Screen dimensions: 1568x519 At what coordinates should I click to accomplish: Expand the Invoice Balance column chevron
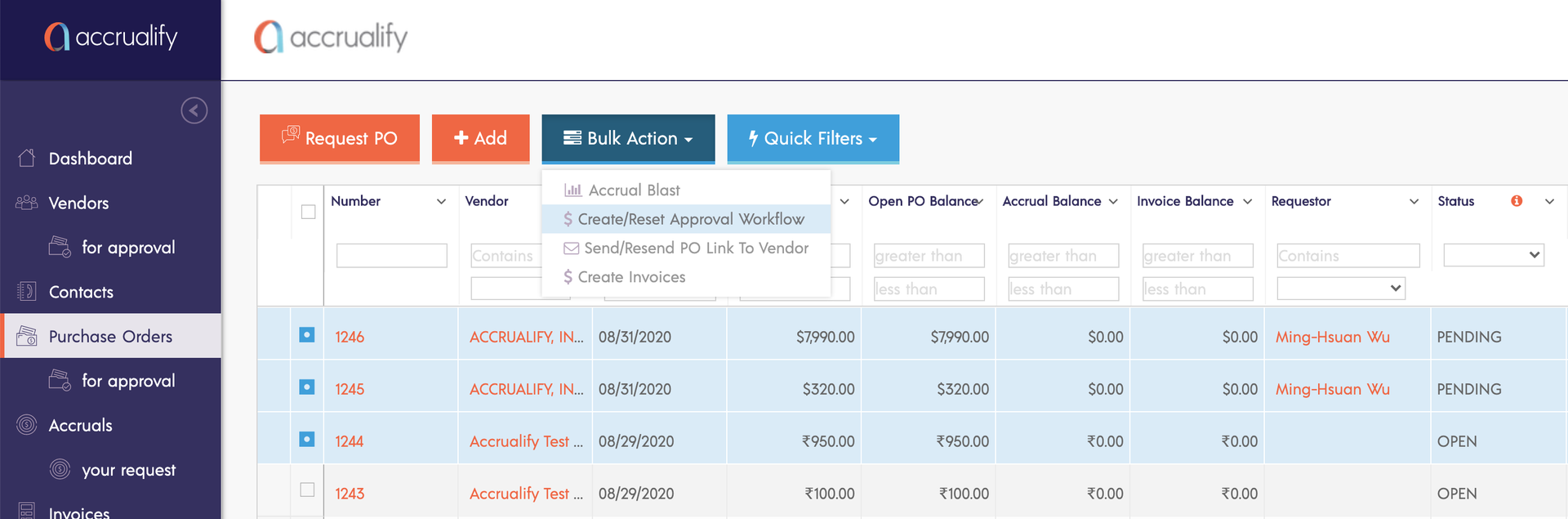pos(1247,202)
